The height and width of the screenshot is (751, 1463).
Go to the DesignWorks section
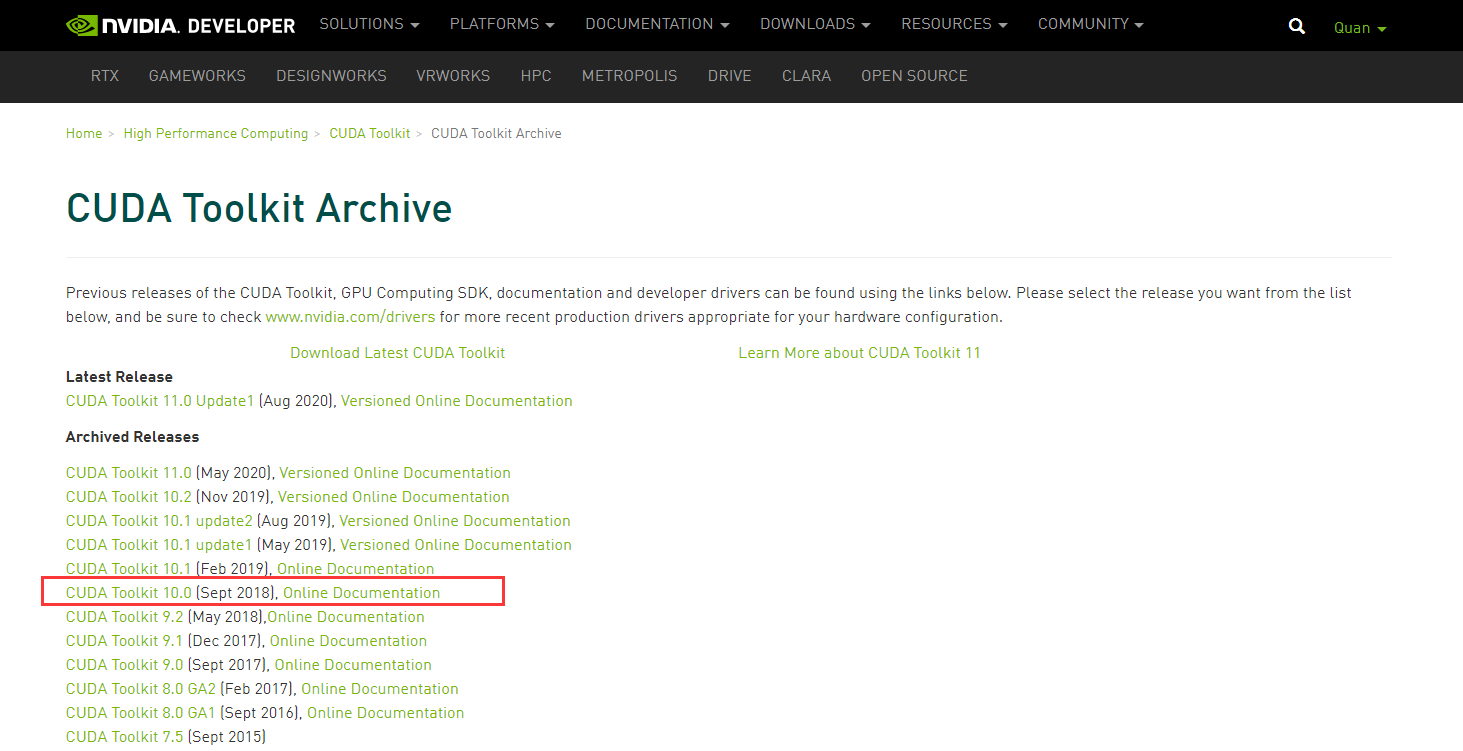point(331,76)
